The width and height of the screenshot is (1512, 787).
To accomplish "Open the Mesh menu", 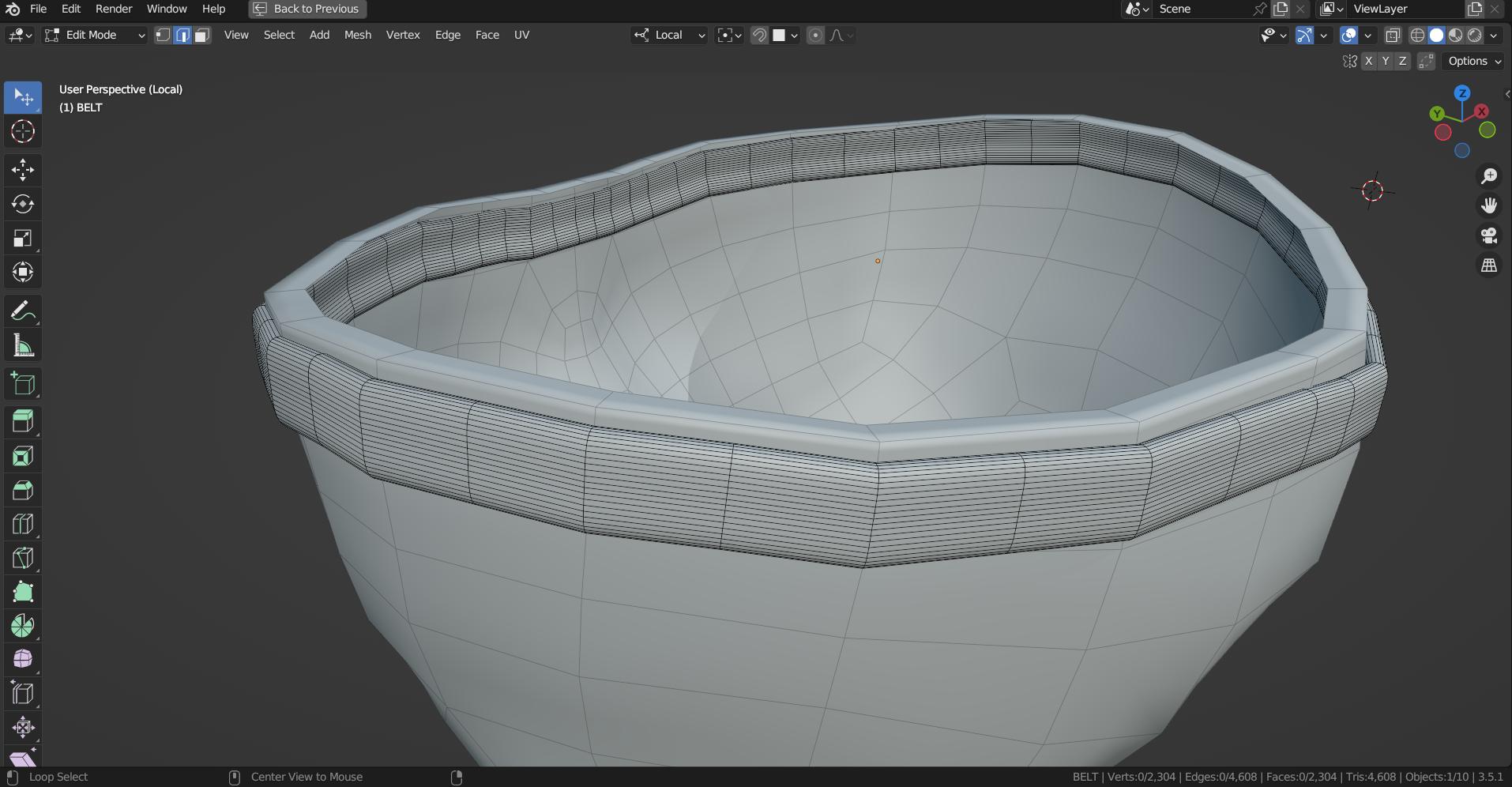I will (x=358, y=35).
